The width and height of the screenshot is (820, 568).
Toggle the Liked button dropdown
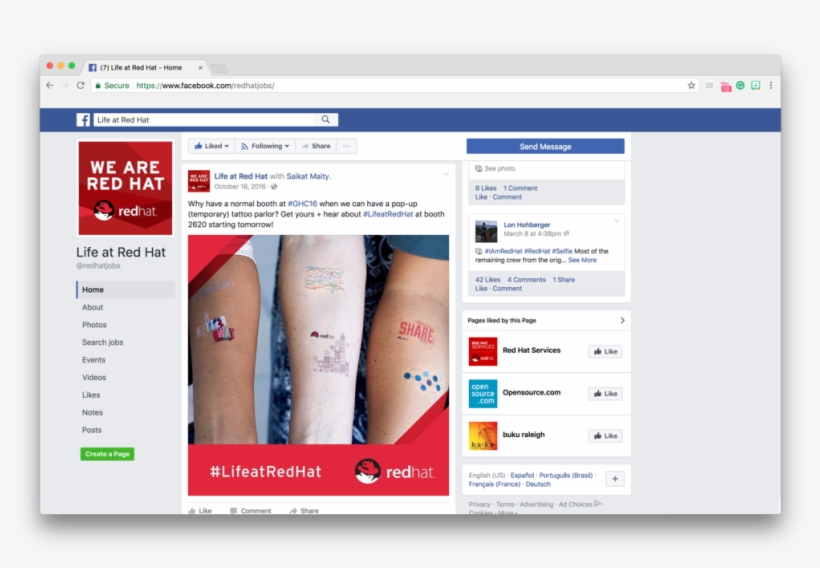click(x=211, y=146)
